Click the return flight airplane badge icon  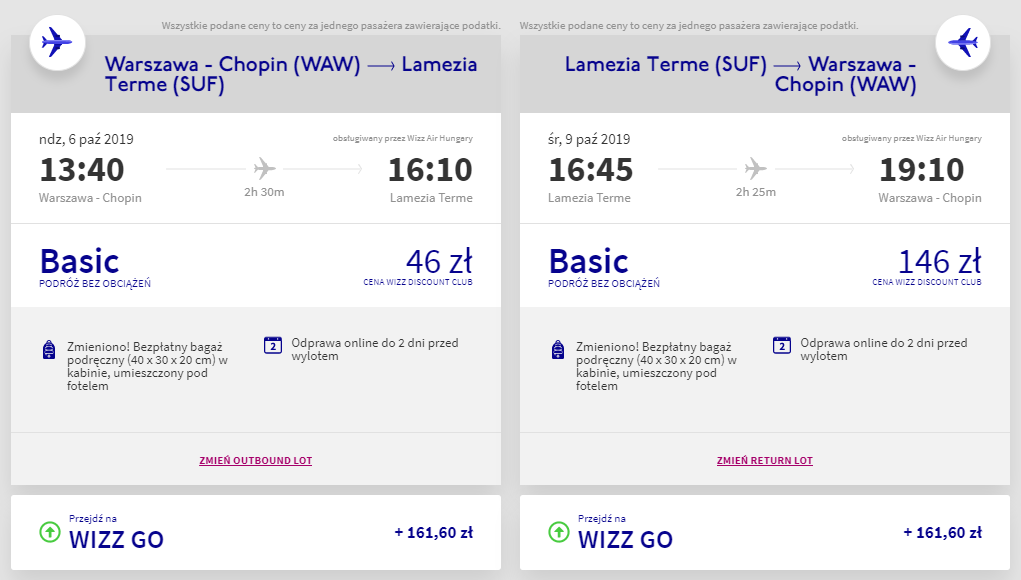pos(962,43)
